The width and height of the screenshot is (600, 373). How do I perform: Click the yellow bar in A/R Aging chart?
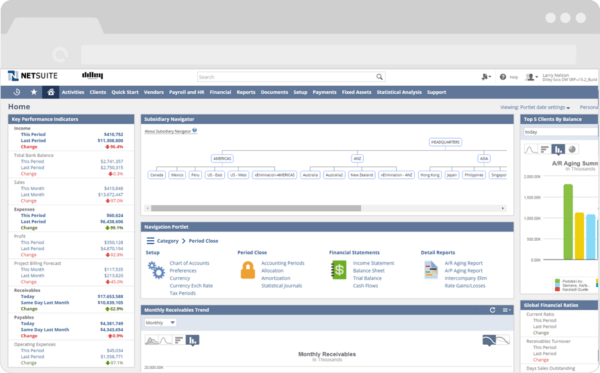click(580, 236)
